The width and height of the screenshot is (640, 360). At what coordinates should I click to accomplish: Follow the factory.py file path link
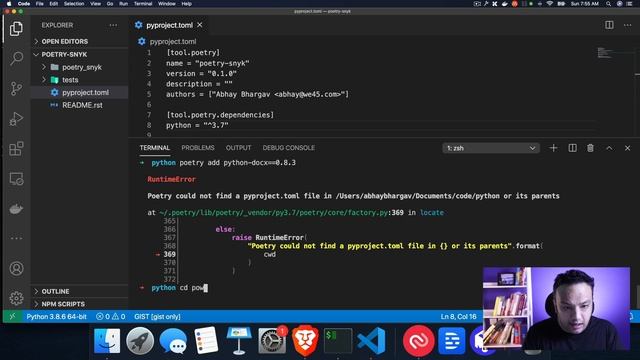(x=273, y=212)
